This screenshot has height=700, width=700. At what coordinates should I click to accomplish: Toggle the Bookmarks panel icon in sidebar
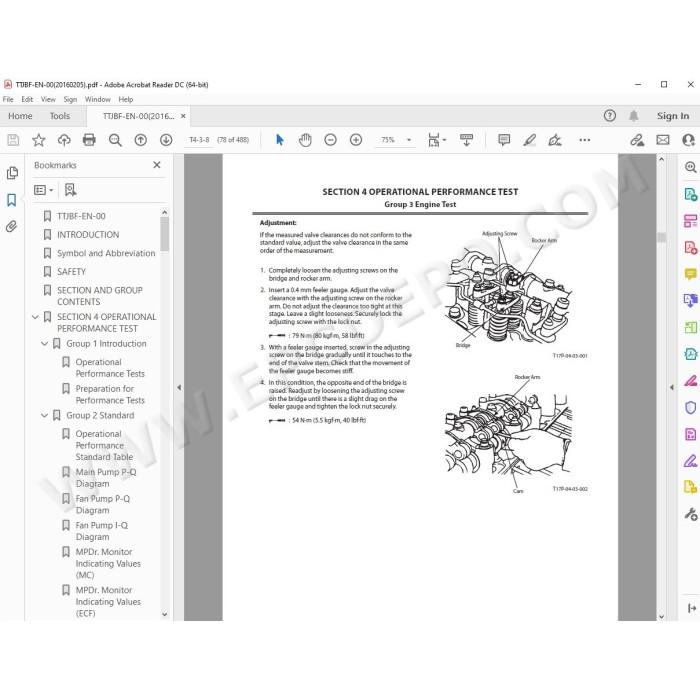pyautogui.click(x=12, y=200)
